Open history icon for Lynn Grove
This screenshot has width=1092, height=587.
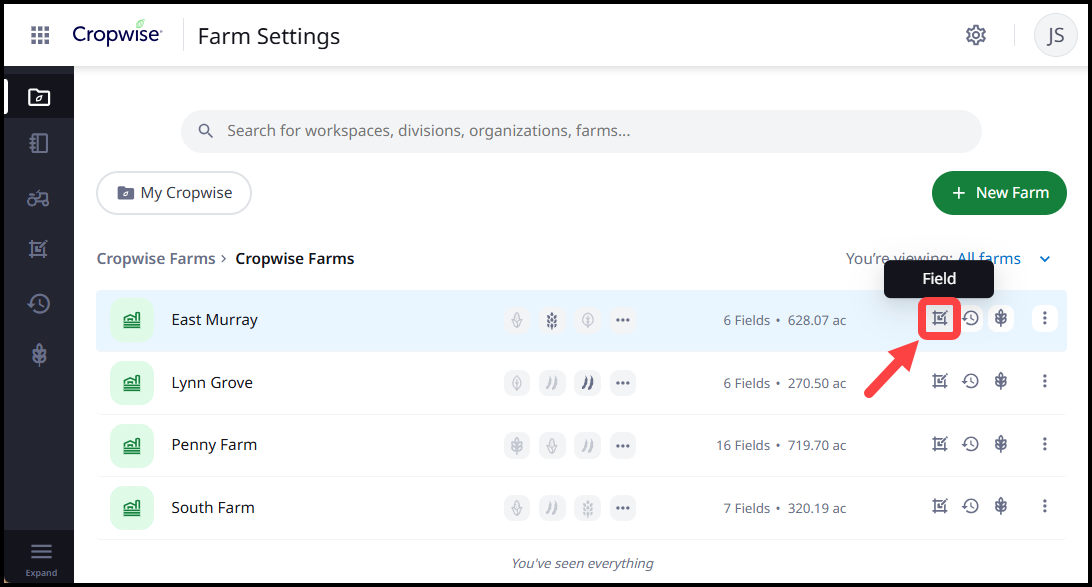[x=970, y=381]
